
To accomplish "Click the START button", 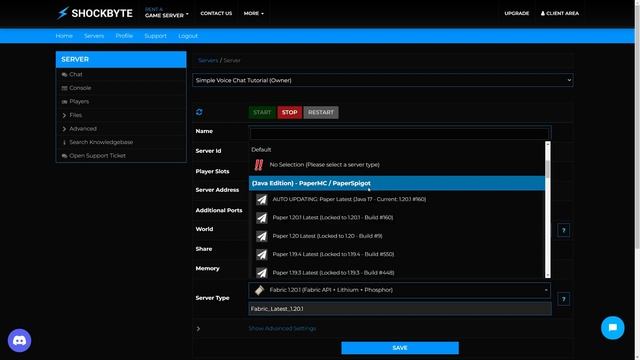I will point(262,112).
